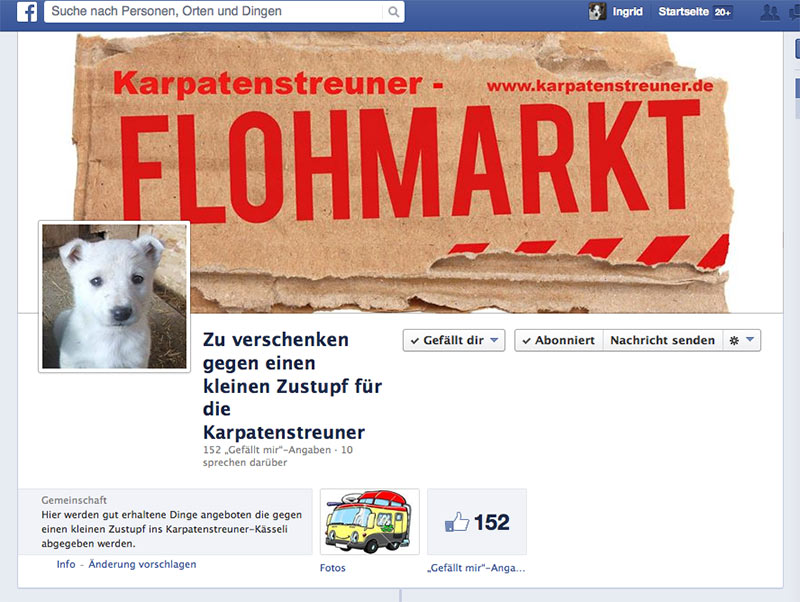Open the white puppy profile picture
The width and height of the screenshot is (800, 602).
pos(114,296)
